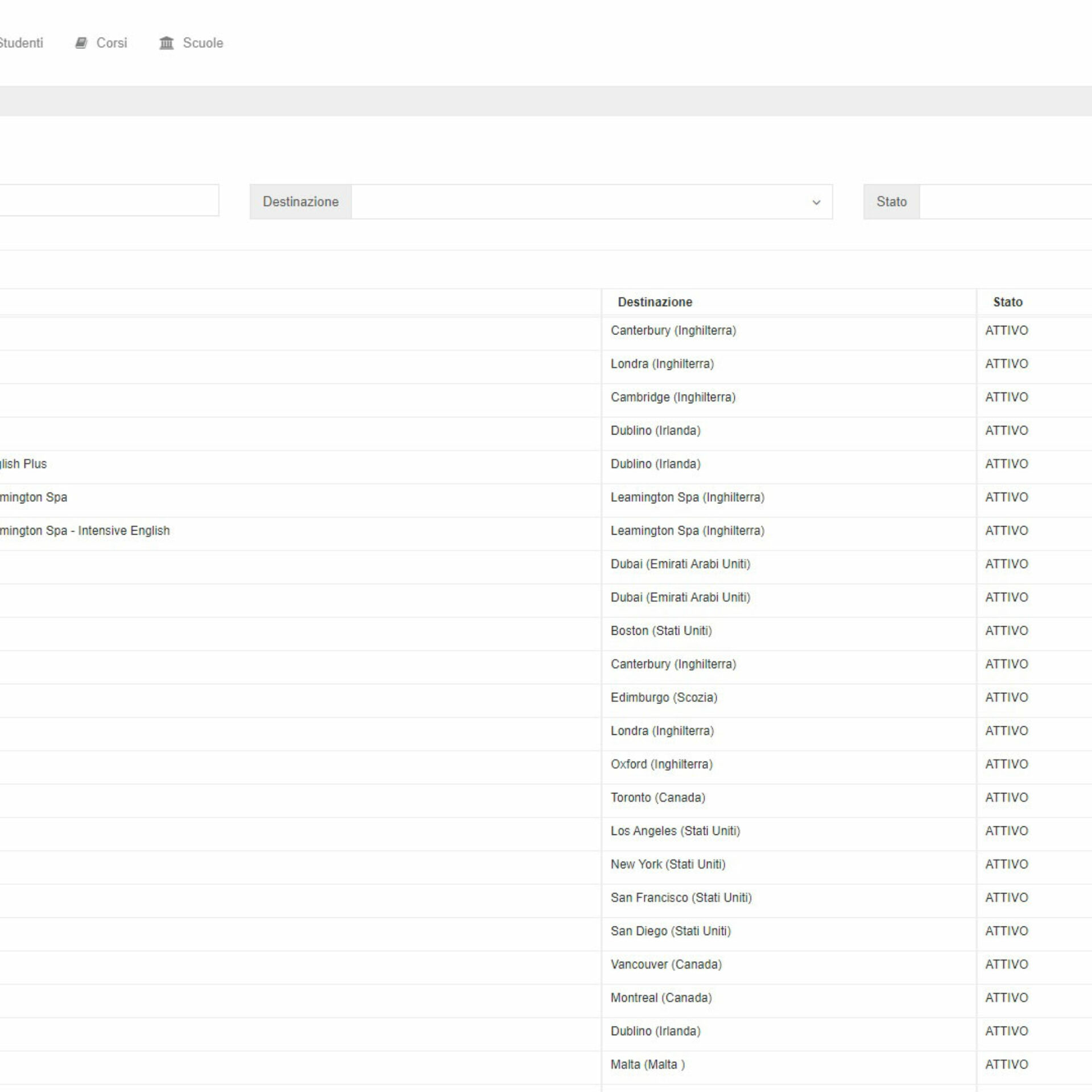This screenshot has width=1092, height=1092.
Task: Open the Studenti menu item
Action: pyautogui.click(x=20, y=43)
